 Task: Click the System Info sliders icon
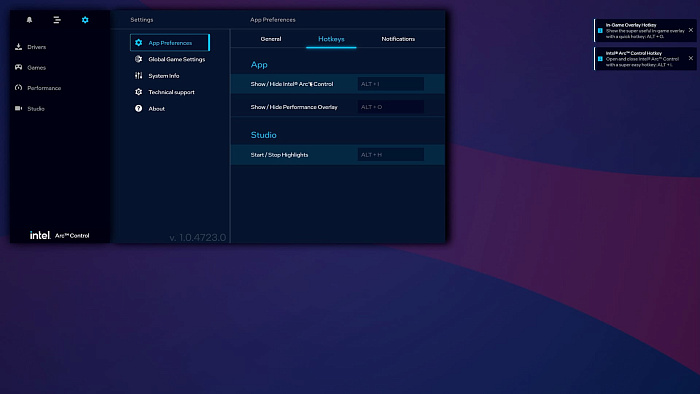tap(139, 75)
